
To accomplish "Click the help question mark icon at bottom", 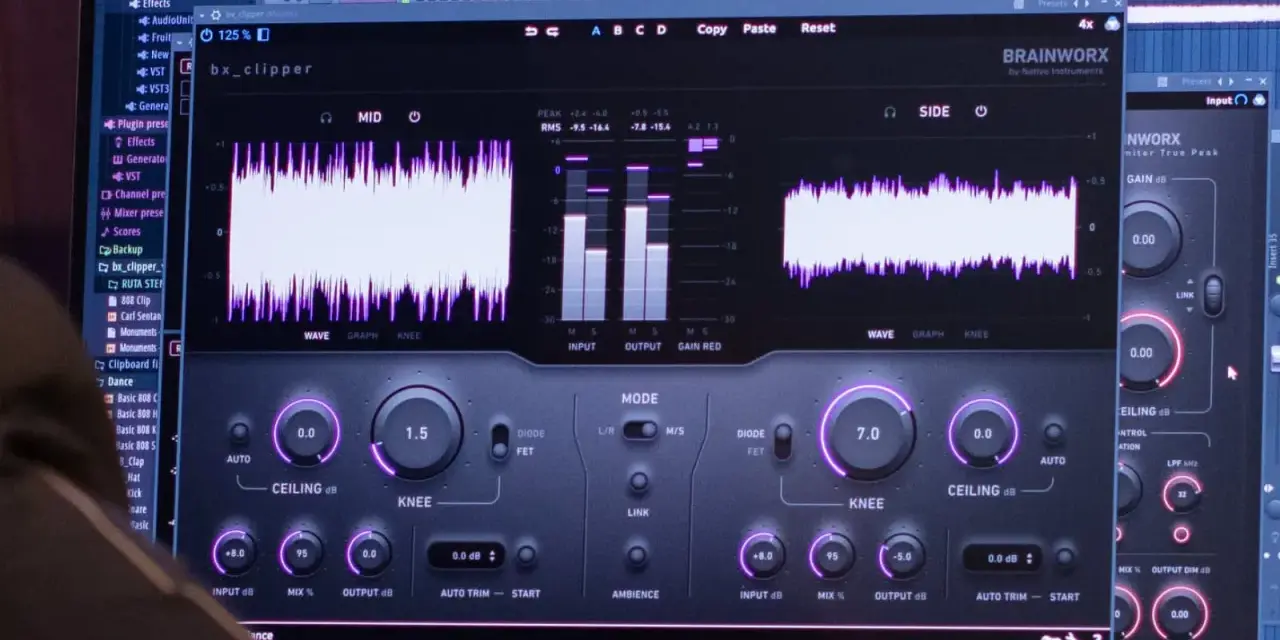I will [1097, 636].
